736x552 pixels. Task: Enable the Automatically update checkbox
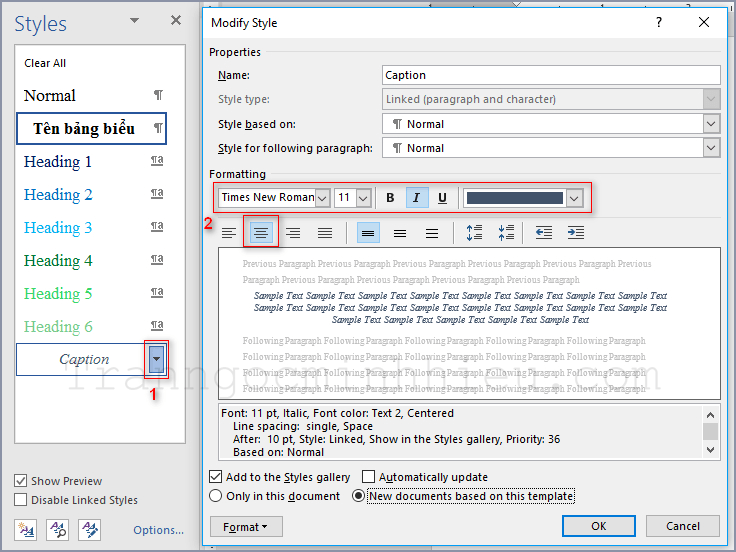(369, 477)
